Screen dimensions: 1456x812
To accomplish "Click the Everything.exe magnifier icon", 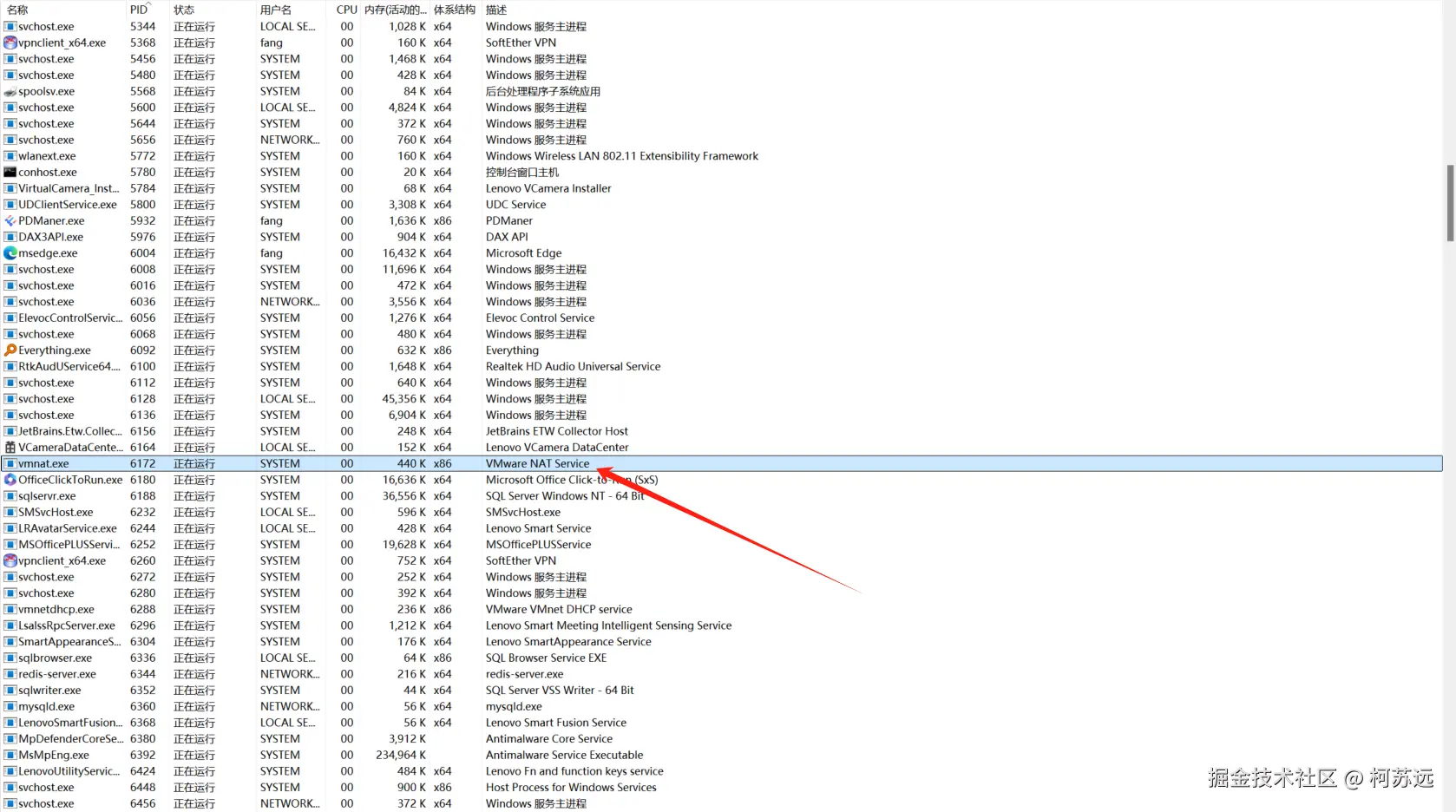I will [x=10, y=350].
